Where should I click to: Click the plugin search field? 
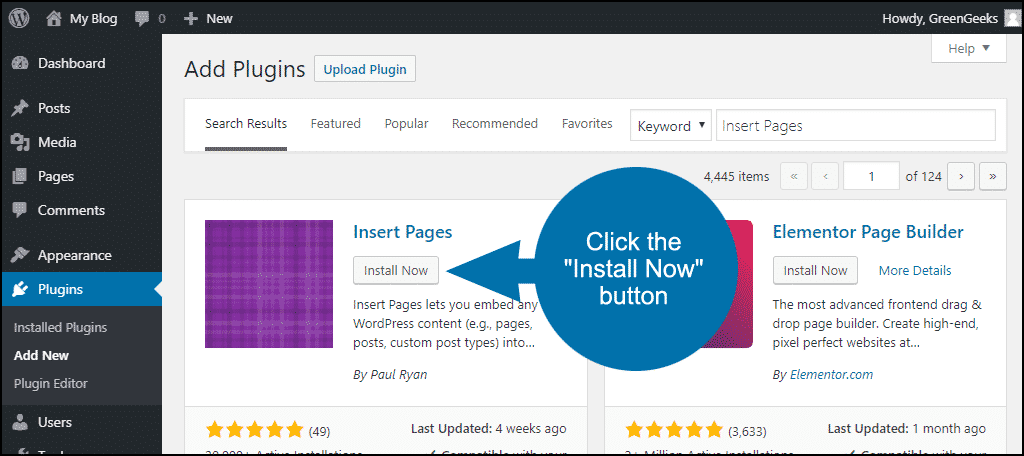856,125
